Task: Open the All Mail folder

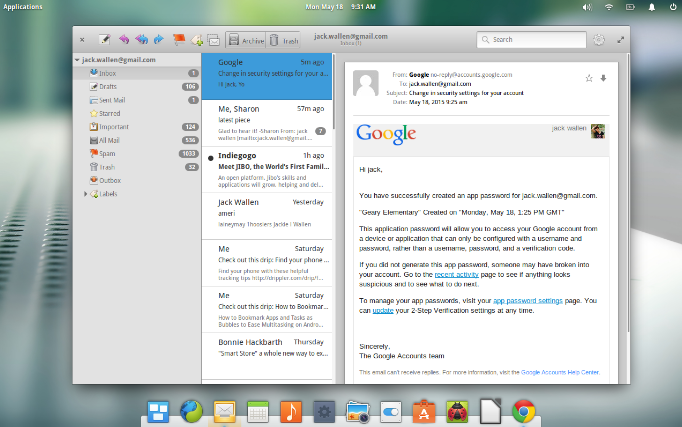Action: (137, 140)
